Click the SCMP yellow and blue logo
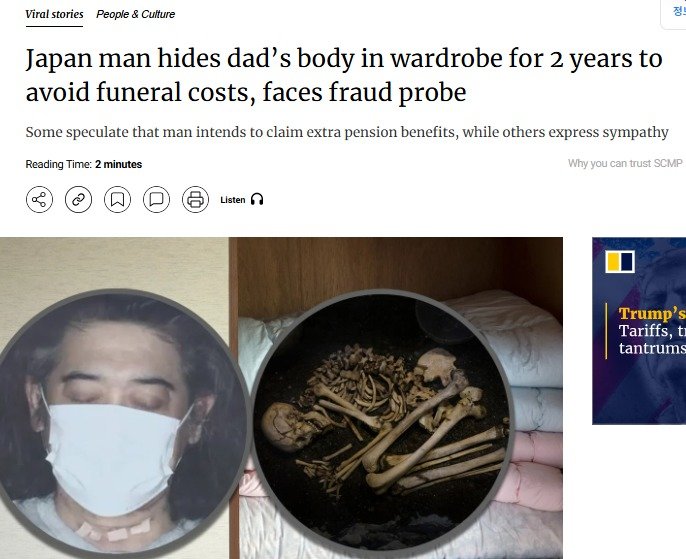 point(620,262)
